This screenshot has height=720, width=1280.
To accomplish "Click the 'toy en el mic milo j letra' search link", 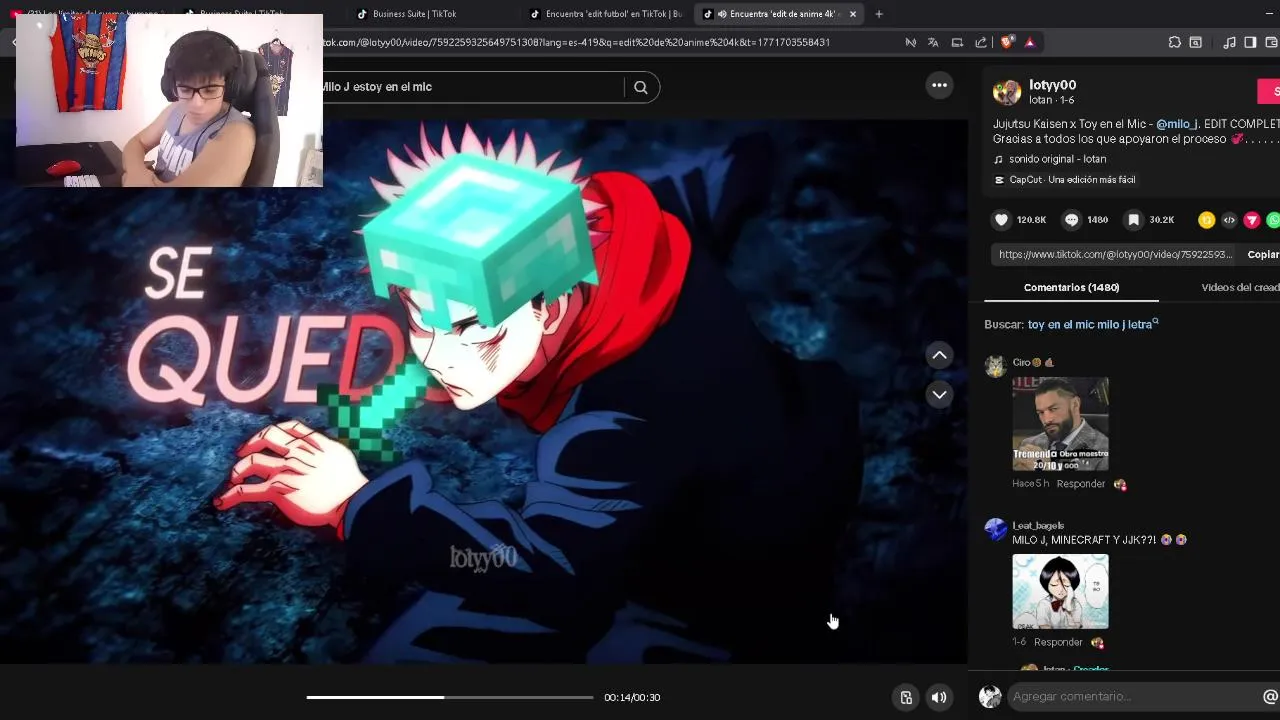I will point(1093,324).
